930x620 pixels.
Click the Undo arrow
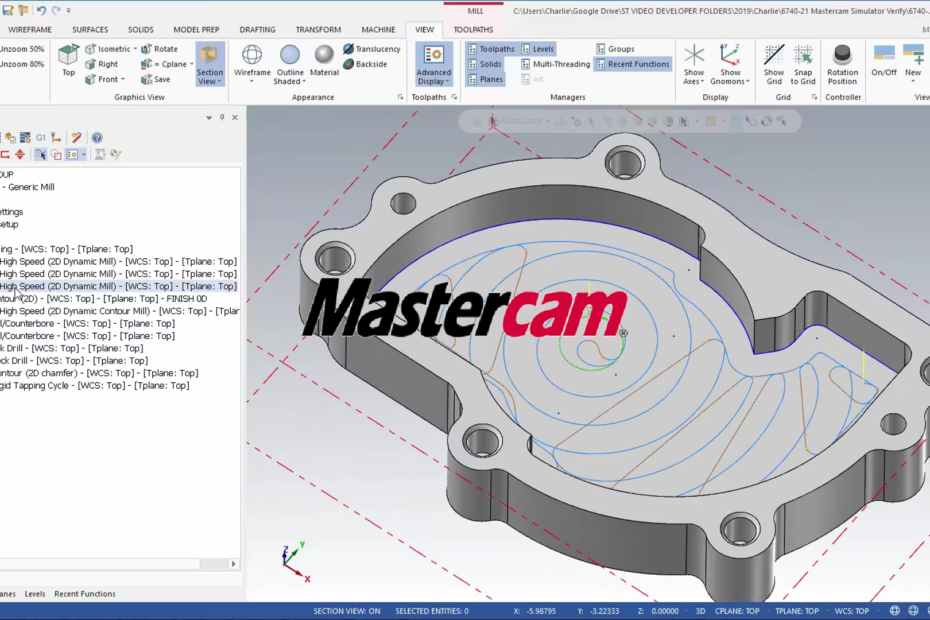(x=41, y=10)
